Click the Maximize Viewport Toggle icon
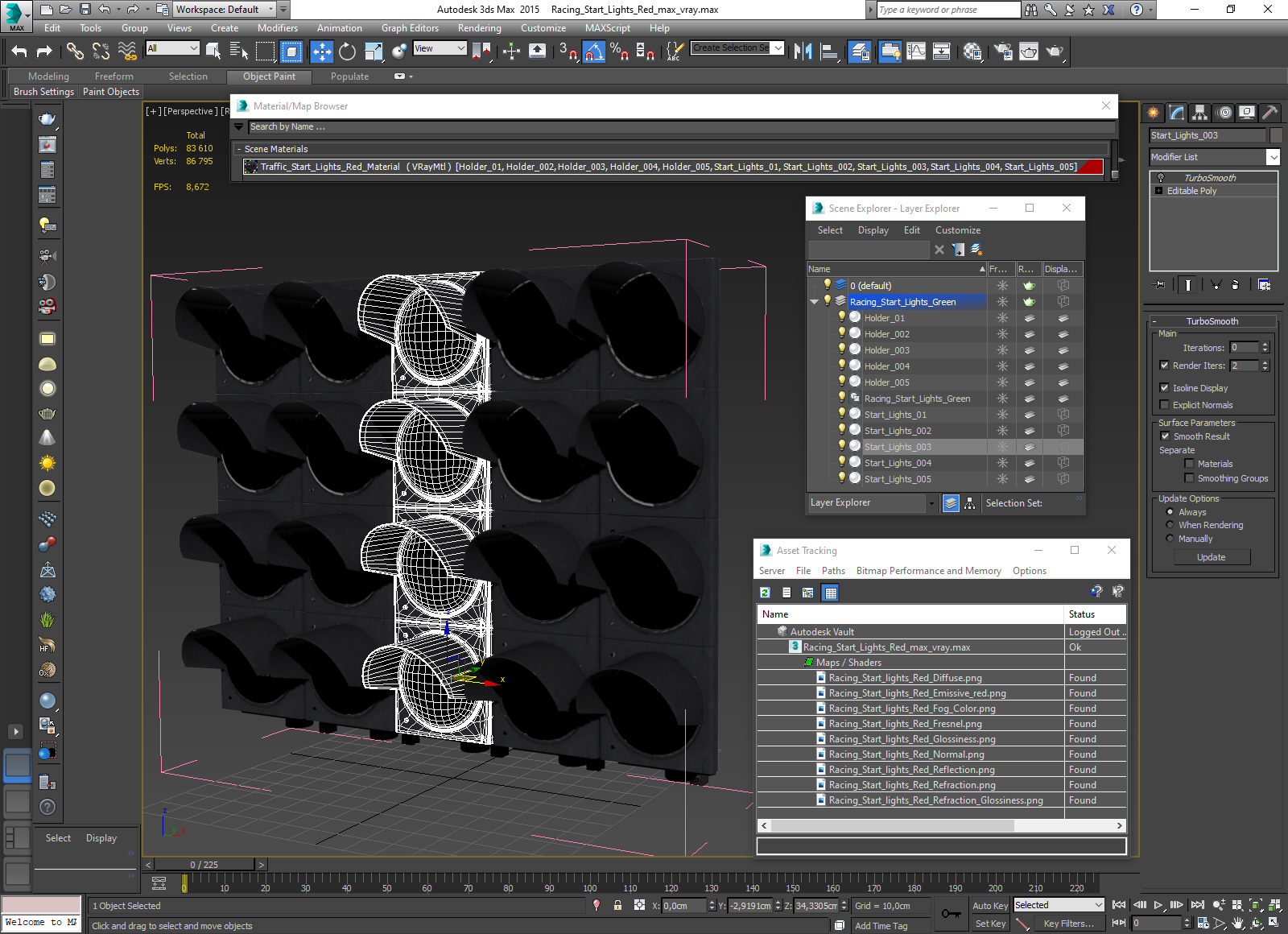Image resolution: width=1288 pixels, height=934 pixels. (x=1274, y=923)
